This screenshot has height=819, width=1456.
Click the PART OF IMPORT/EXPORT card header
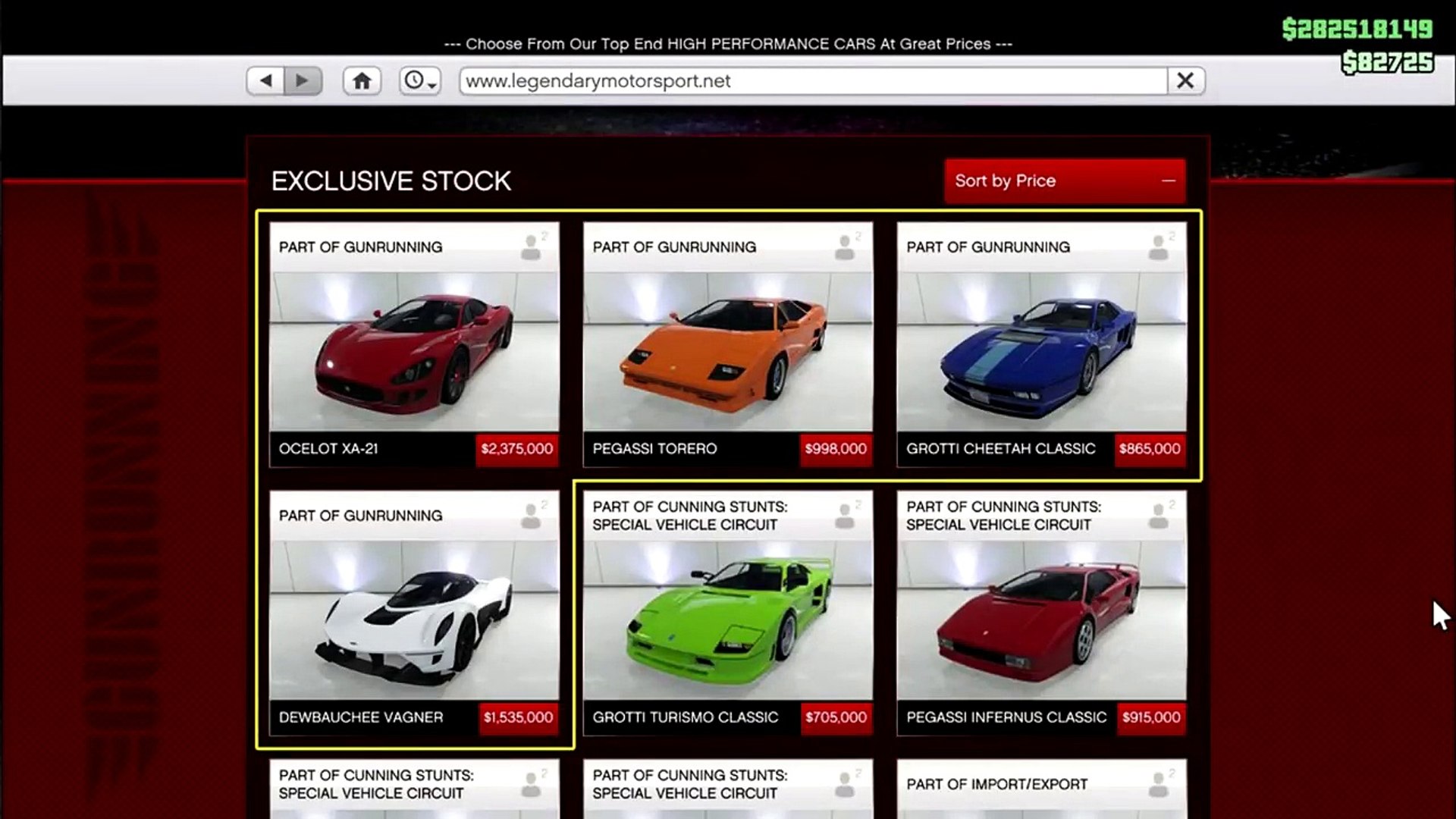(x=996, y=784)
